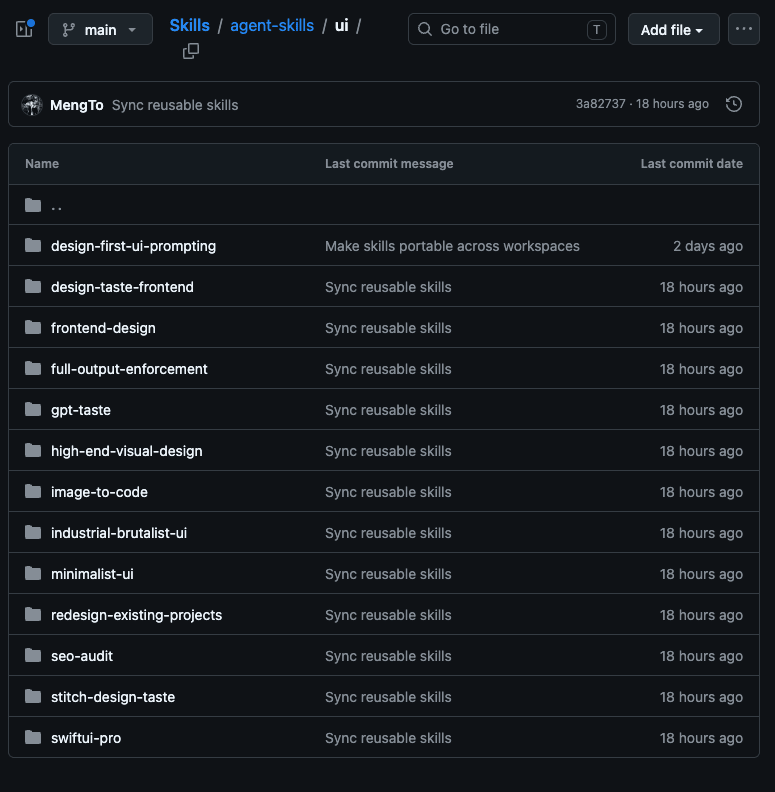Open the Add file dropdown
Image resolution: width=775 pixels, height=792 pixels.
point(673,30)
